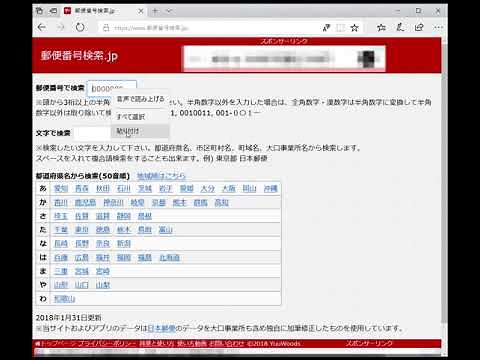The width and height of the screenshot is (480, 360).
Task: Open the 長野 prefecture link
Action: (82, 244)
